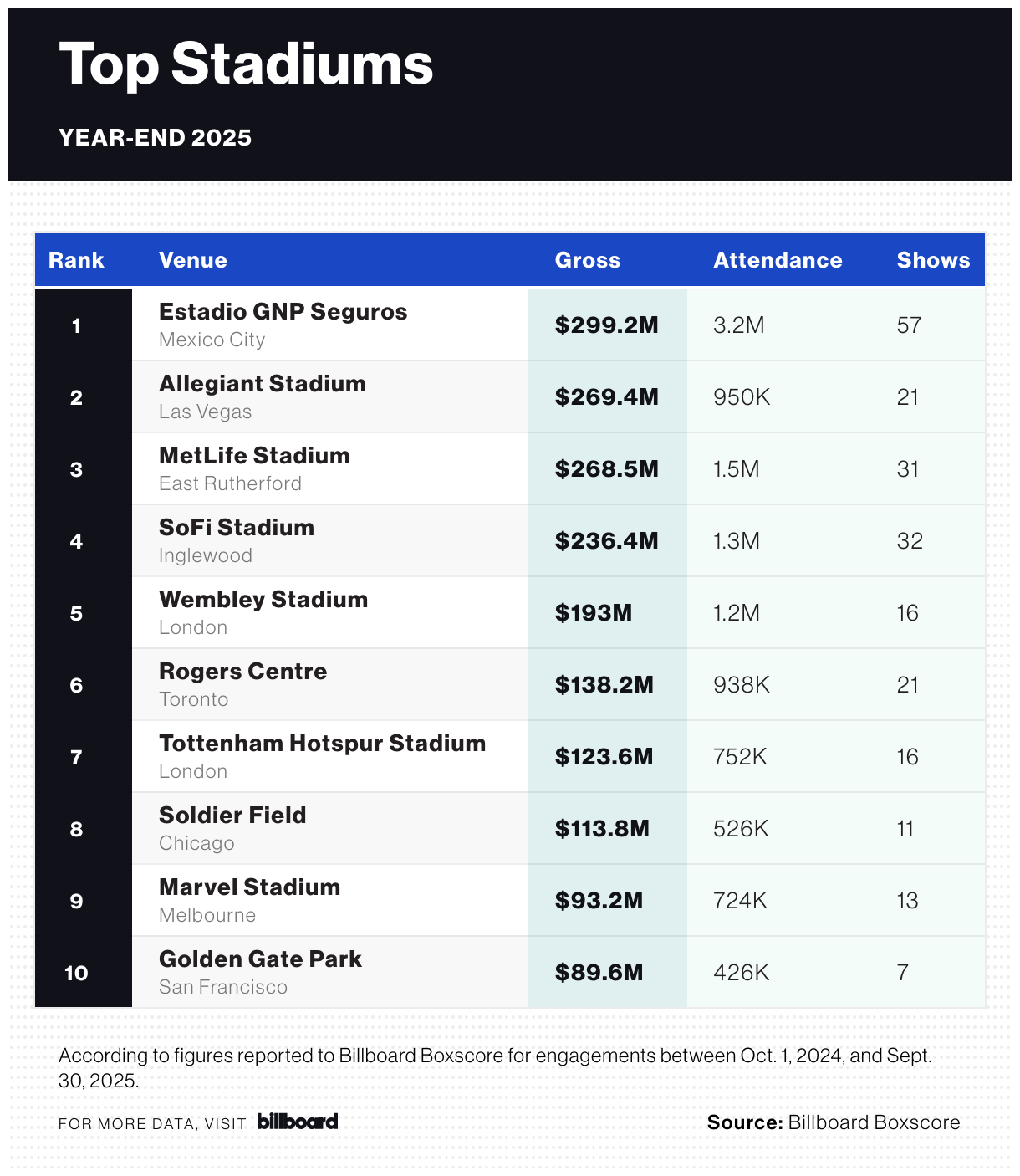This screenshot has height=1176, width=1020.
Task: Click the 13 shows value
Action: (908, 901)
